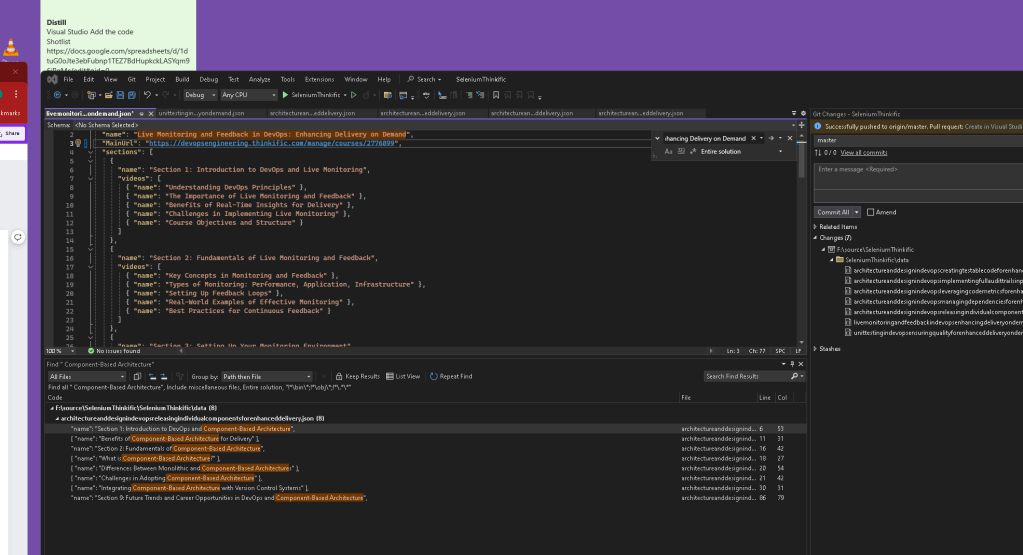This screenshot has width=1023, height=555.
Task: Expand all results in Find panel
Action: pyautogui.click(x=164, y=376)
